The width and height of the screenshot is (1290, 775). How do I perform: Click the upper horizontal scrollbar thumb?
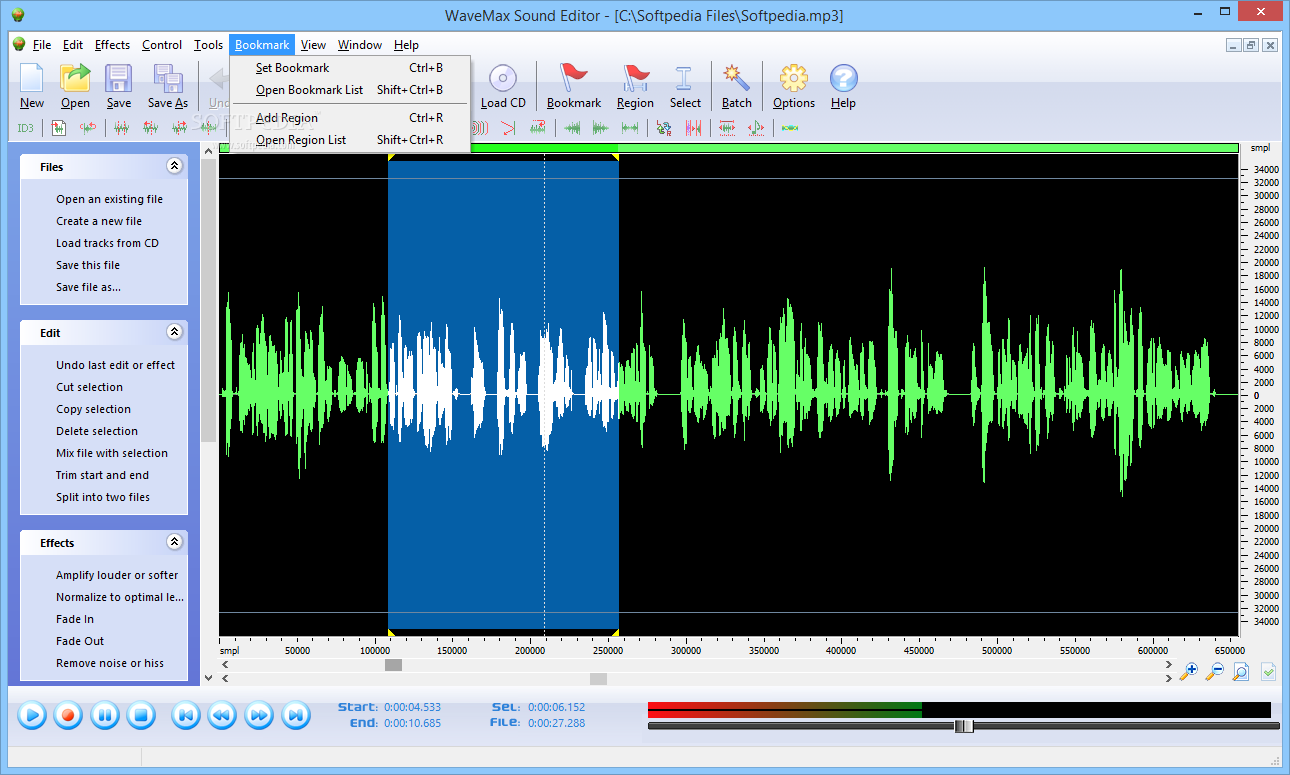(393, 665)
